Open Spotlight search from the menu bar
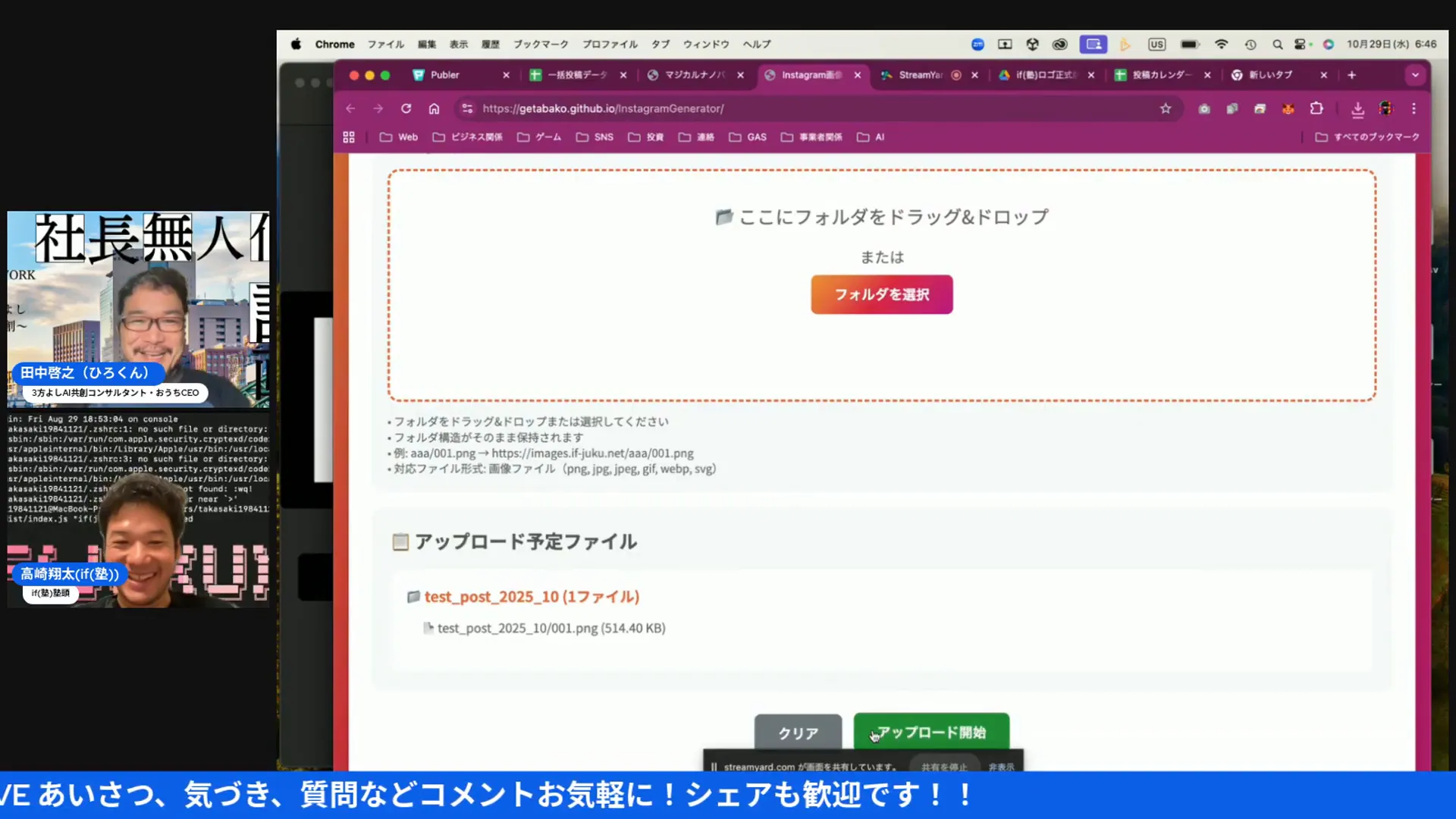The height and width of the screenshot is (819, 1456). [x=1277, y=44]
